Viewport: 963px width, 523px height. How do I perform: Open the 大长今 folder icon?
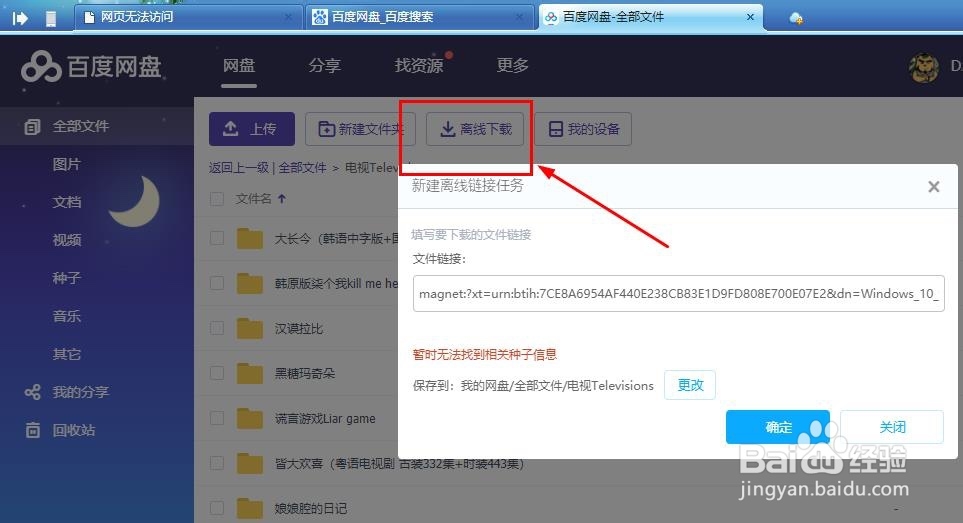click(250, 238)
